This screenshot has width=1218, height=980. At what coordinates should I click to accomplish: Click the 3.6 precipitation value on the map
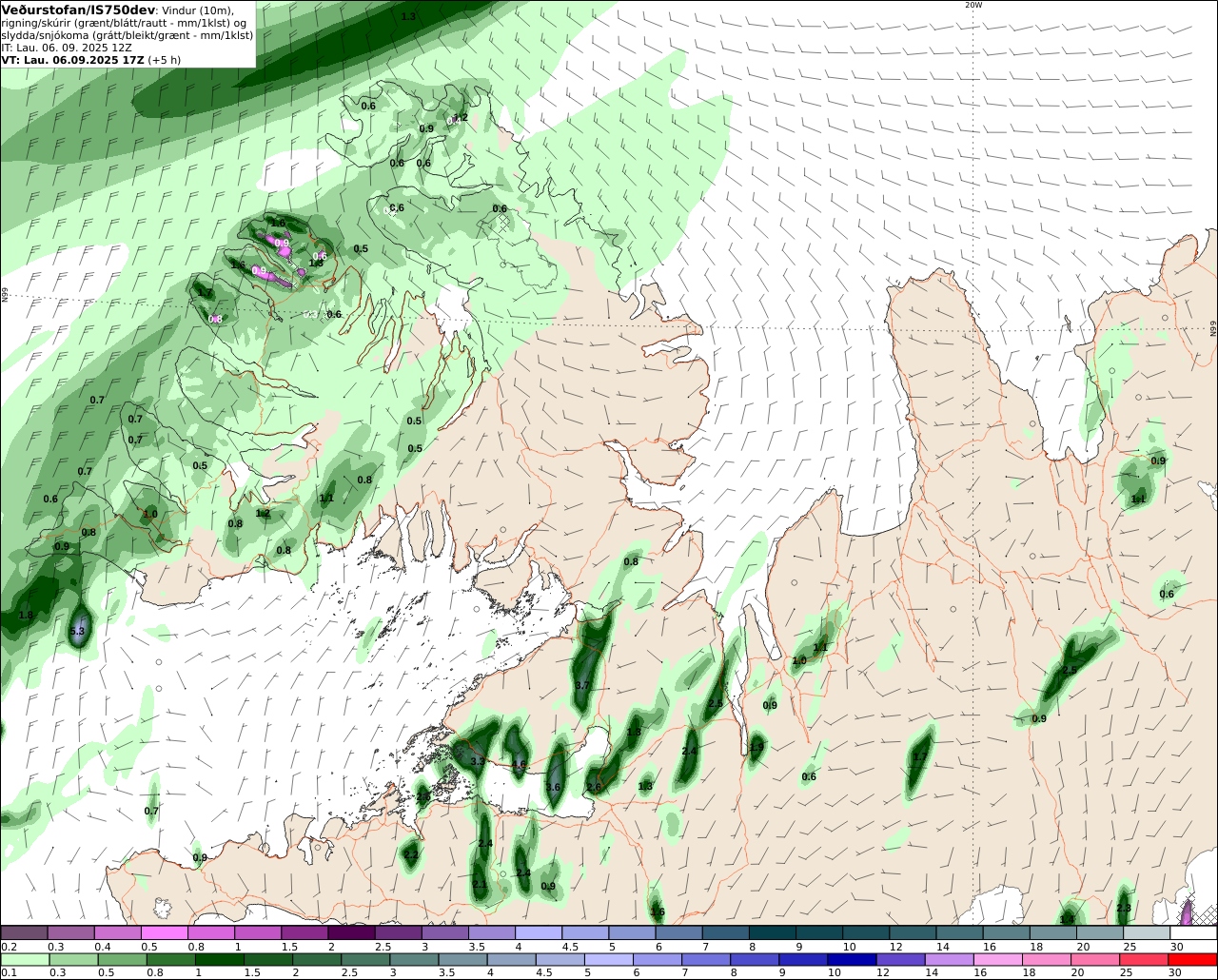coord(553,787)
